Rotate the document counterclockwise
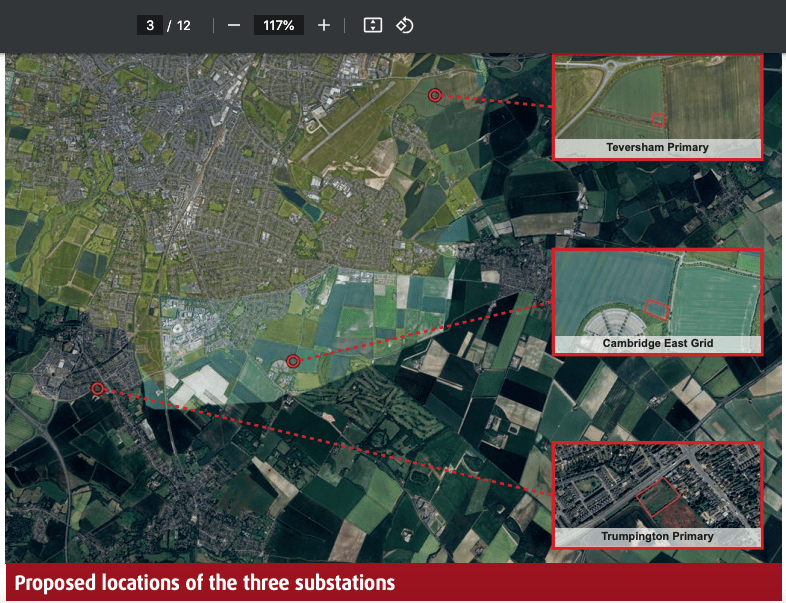The width and height of the screenshot is (786, 603). [x=404, y=25]
